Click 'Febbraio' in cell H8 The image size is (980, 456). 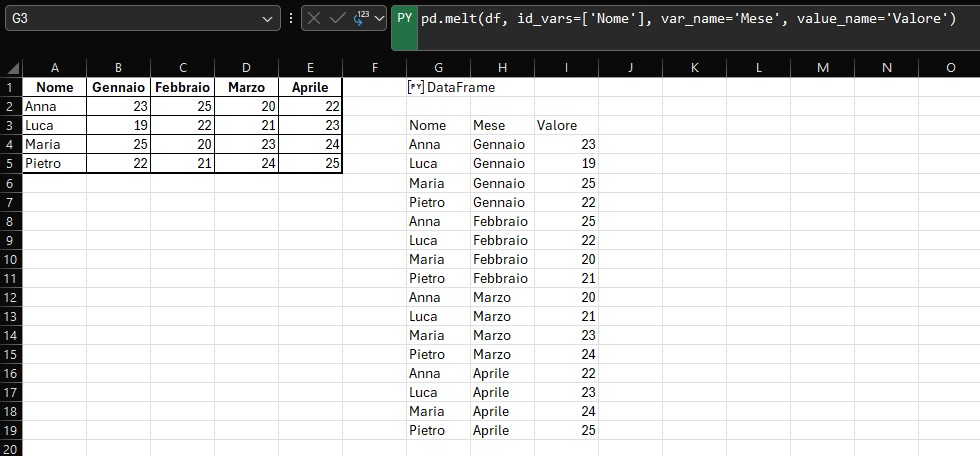[500, 221]
